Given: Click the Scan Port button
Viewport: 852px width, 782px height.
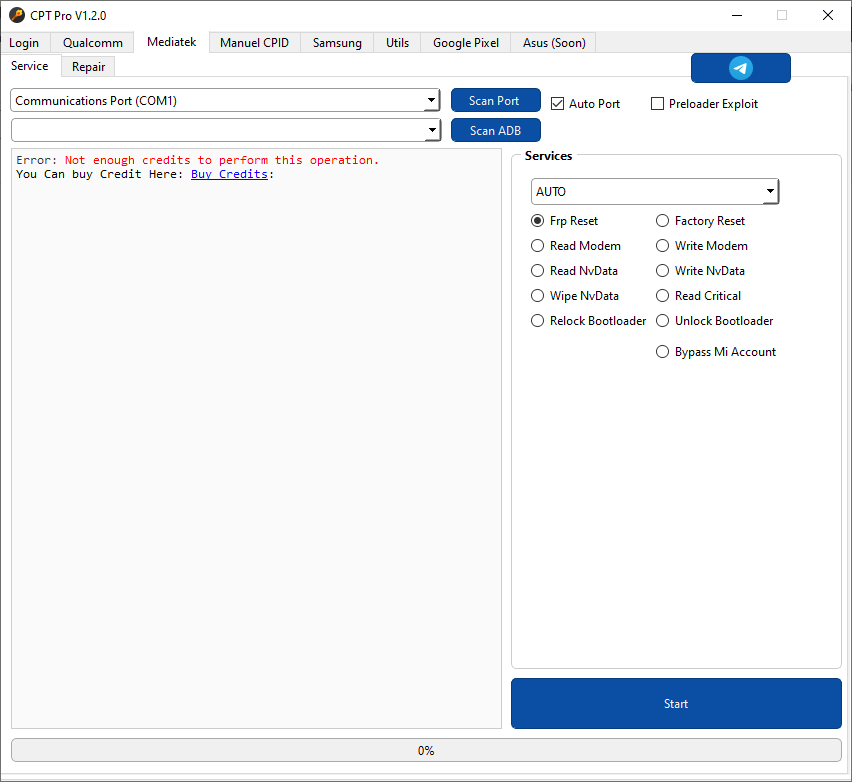Looking at the screenshot, I should point(495,100).
